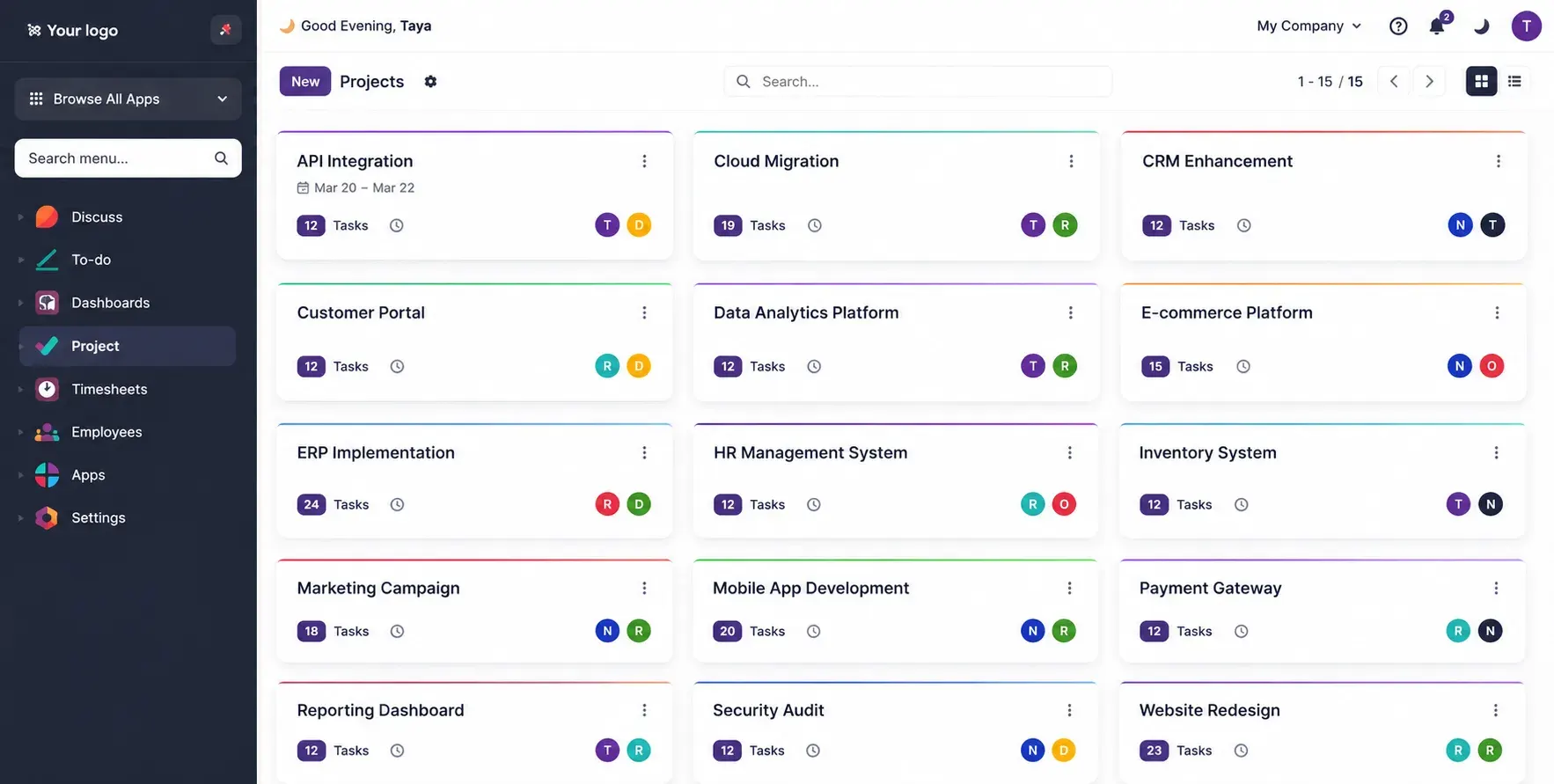Open 12 Tasks on API Integration
The image size is (1554, 784).
point(333,225)
